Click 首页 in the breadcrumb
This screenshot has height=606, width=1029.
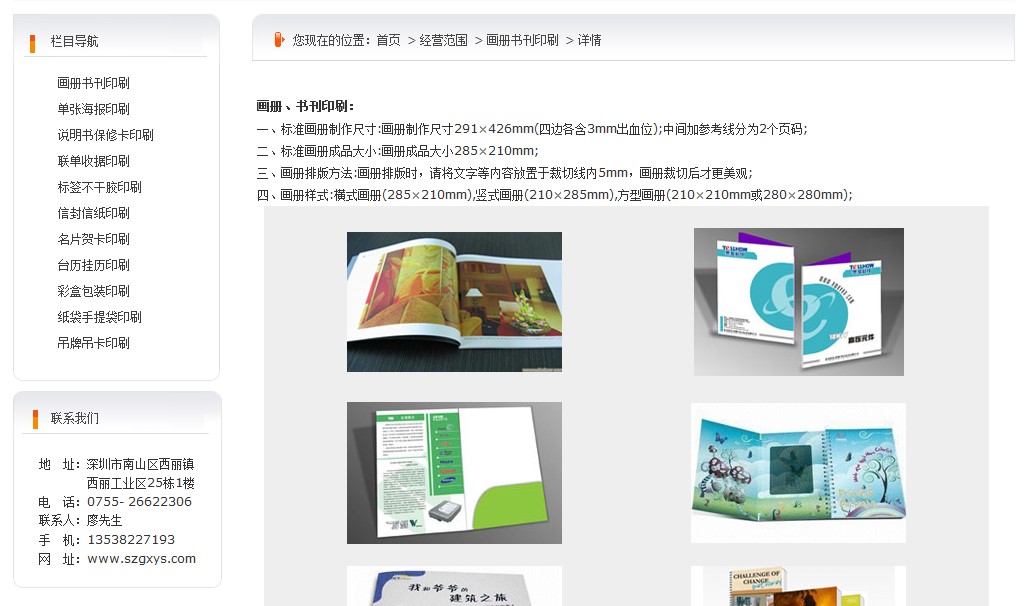tap(388, 40)
